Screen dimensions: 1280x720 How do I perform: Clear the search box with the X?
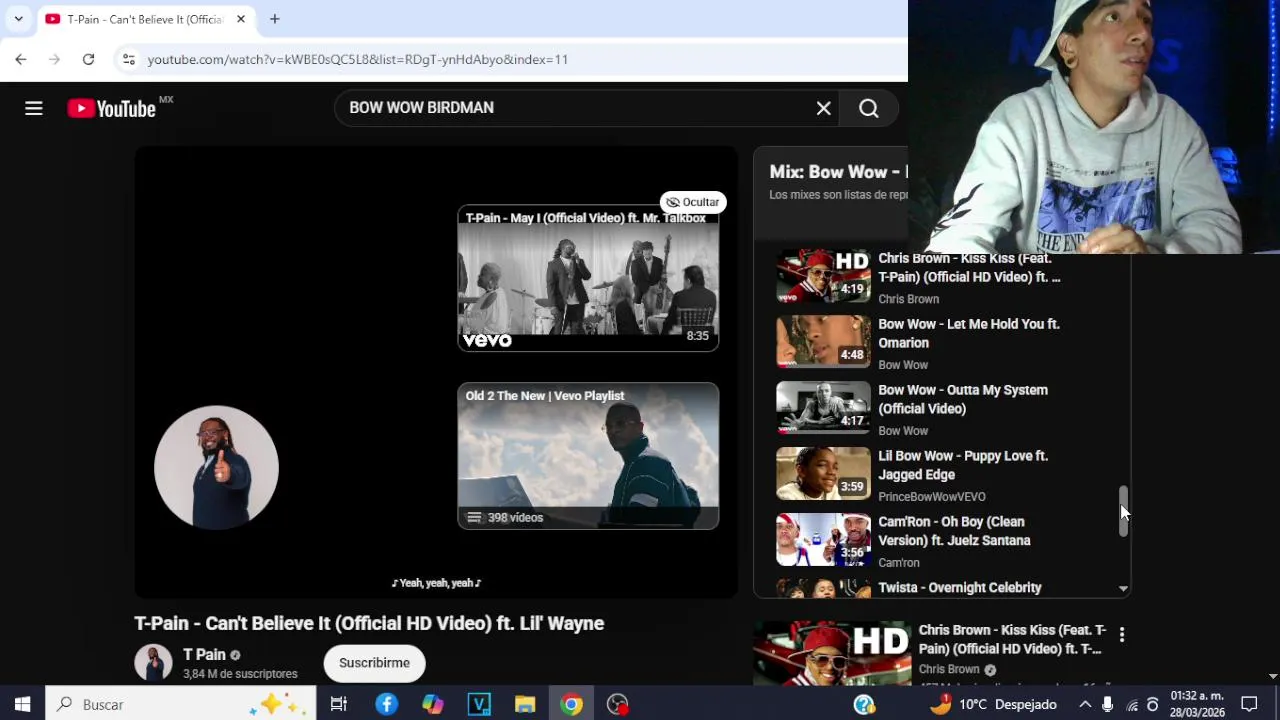(823, 108)
